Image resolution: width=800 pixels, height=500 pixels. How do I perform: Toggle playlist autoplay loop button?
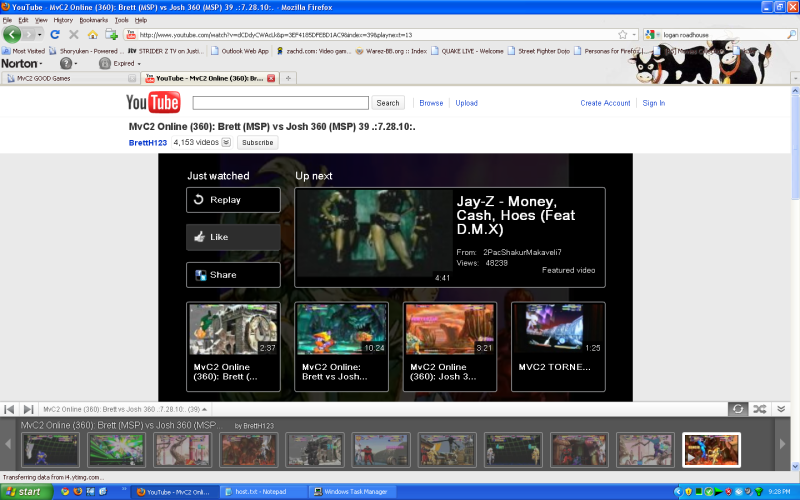[x=738, y=409]
